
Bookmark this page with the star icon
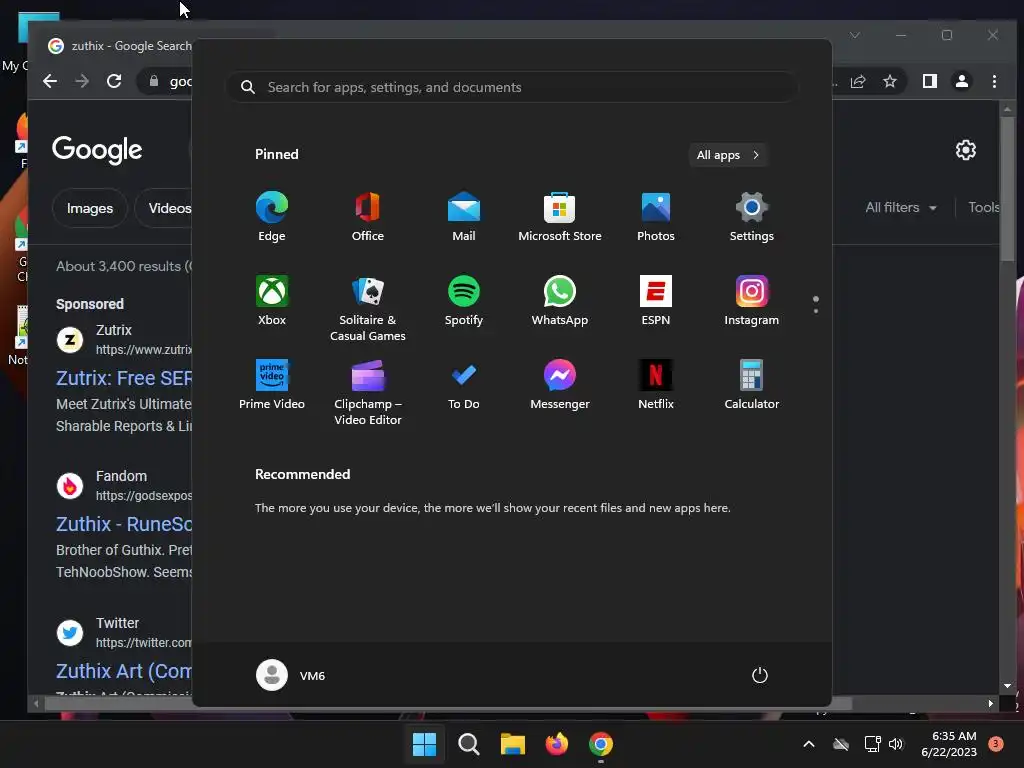click(x=889, y=81)
